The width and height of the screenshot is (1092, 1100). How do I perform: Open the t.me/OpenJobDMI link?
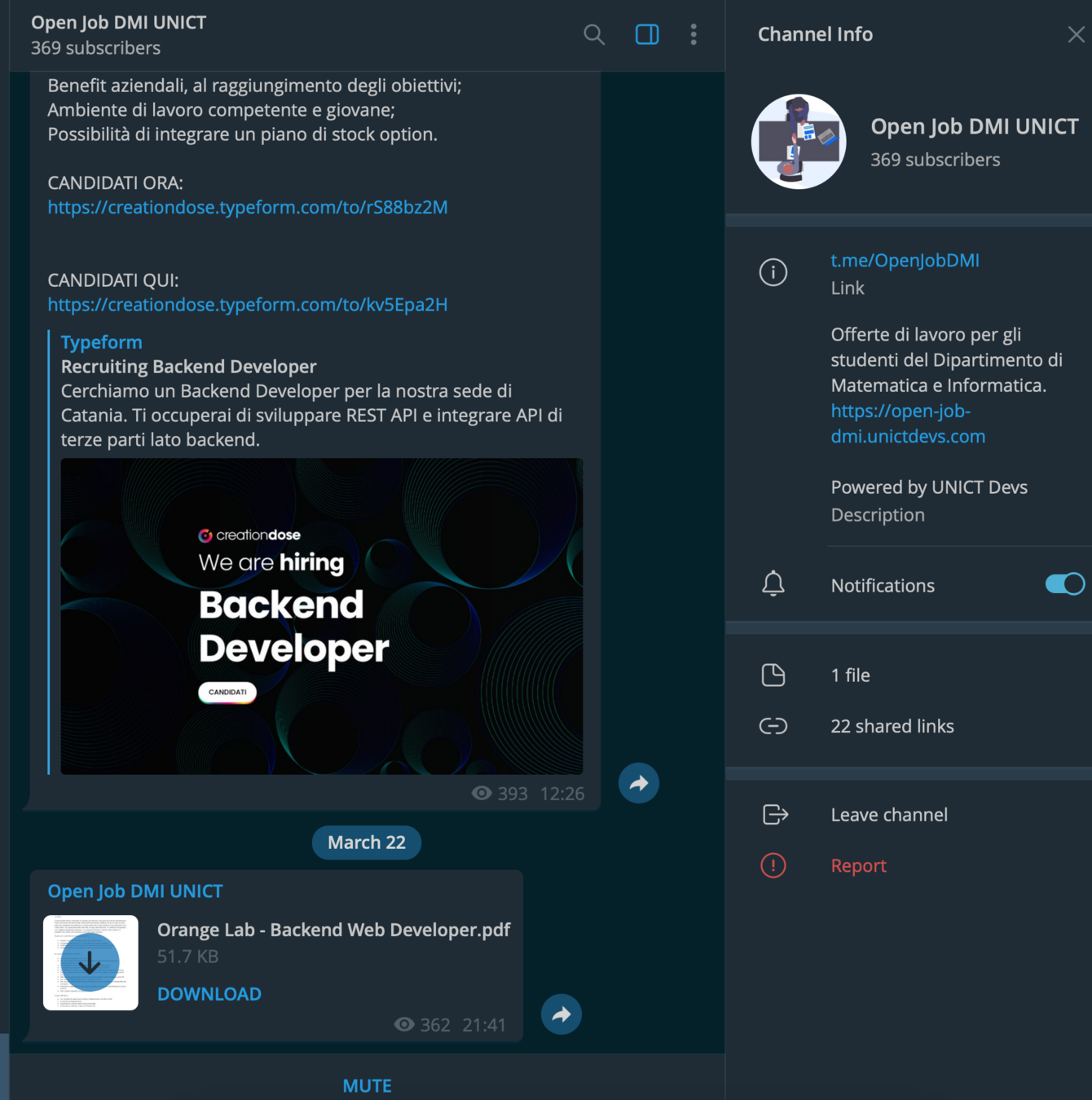(x=905, y=261)
